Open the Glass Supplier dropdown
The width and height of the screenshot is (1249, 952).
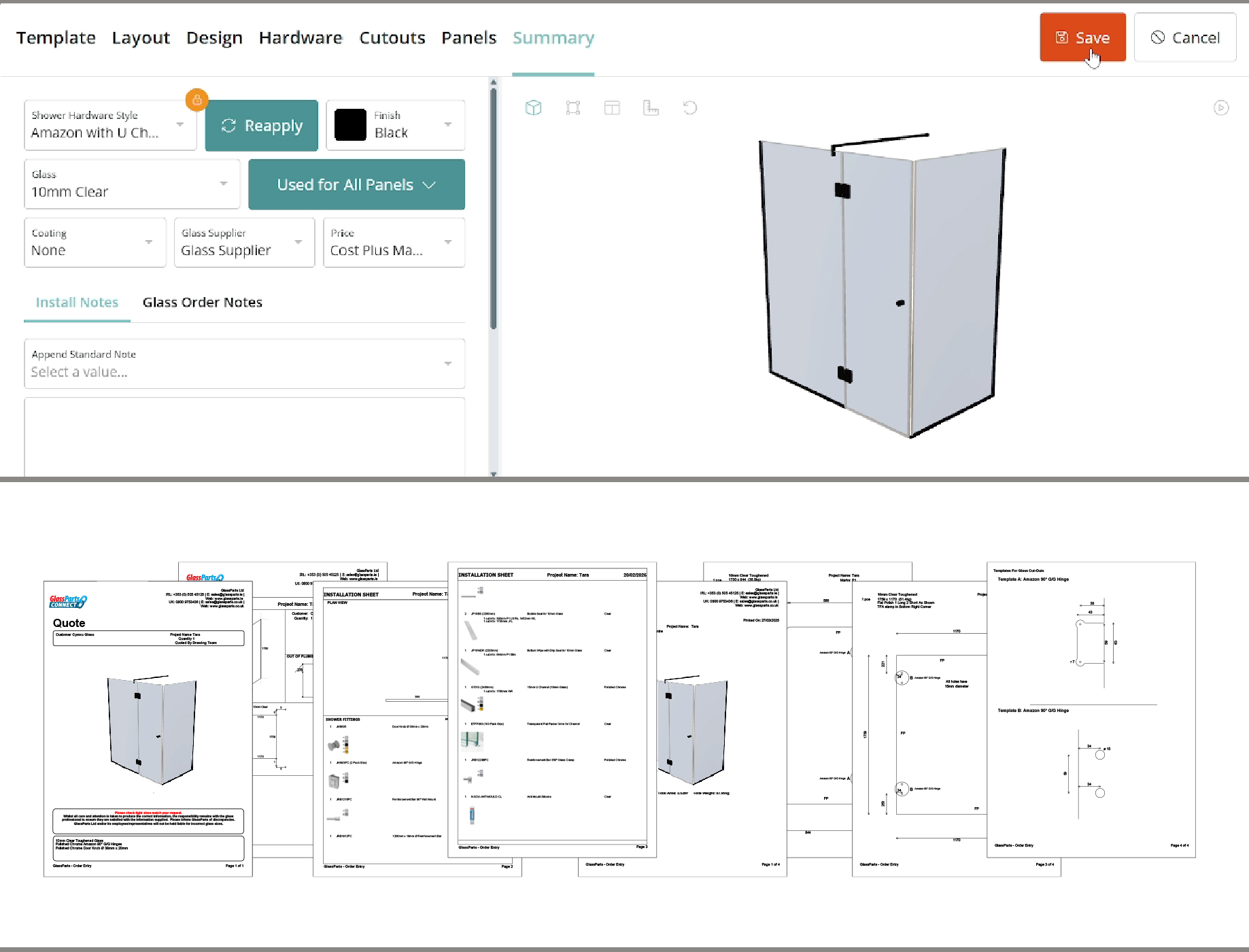[x=245, y=242]
